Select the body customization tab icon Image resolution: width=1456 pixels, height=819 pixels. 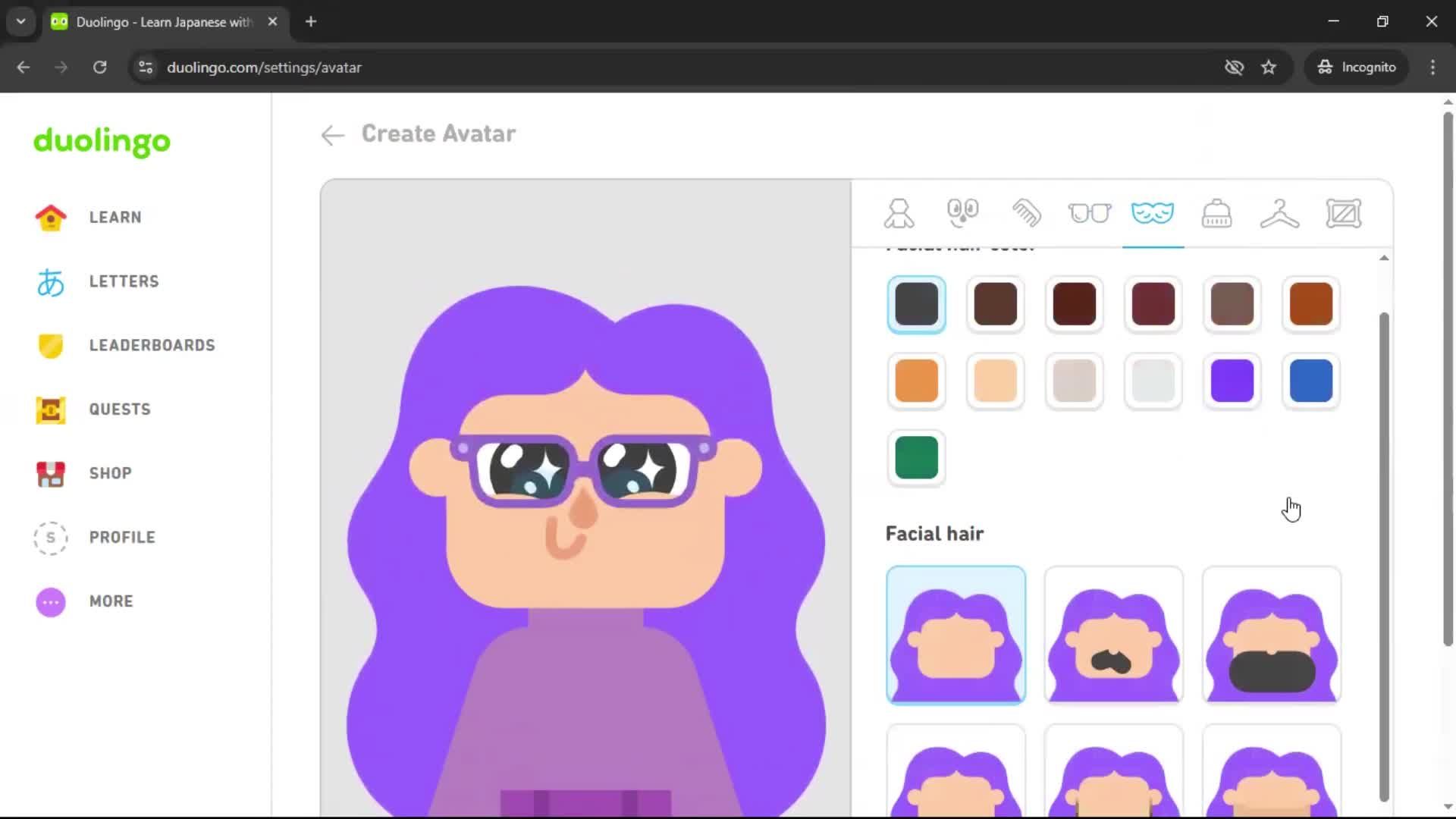click(x=899, y=213)
